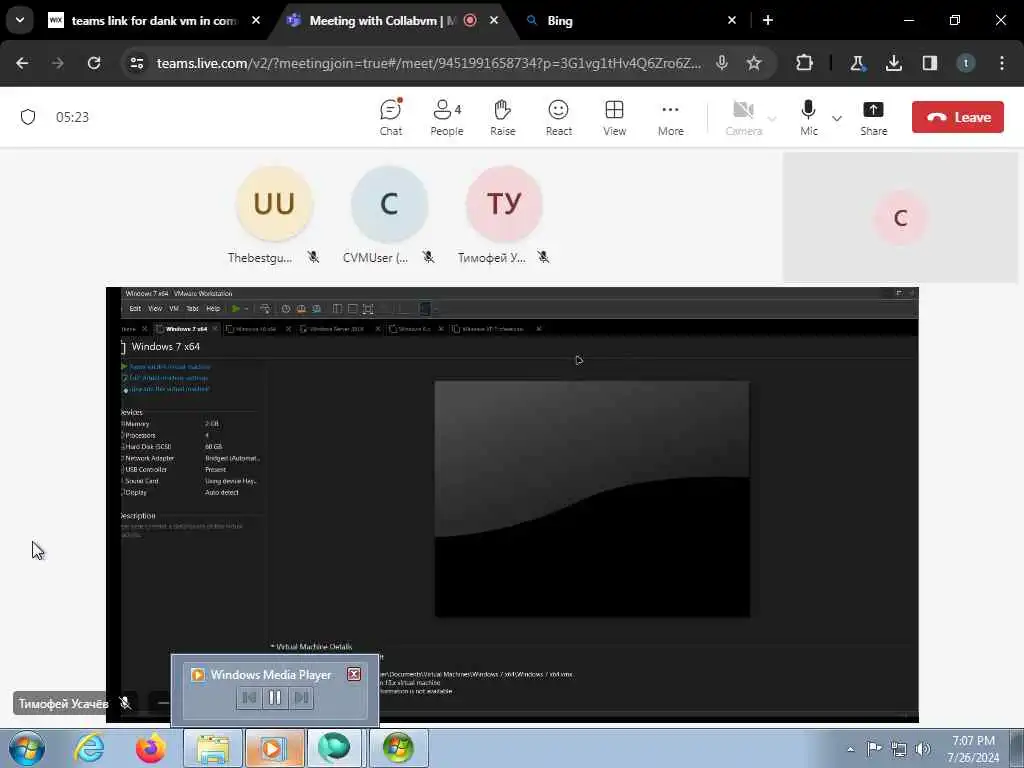Toggle the Mic mute button
This screenshot has height=768, width=1024.
808,118
